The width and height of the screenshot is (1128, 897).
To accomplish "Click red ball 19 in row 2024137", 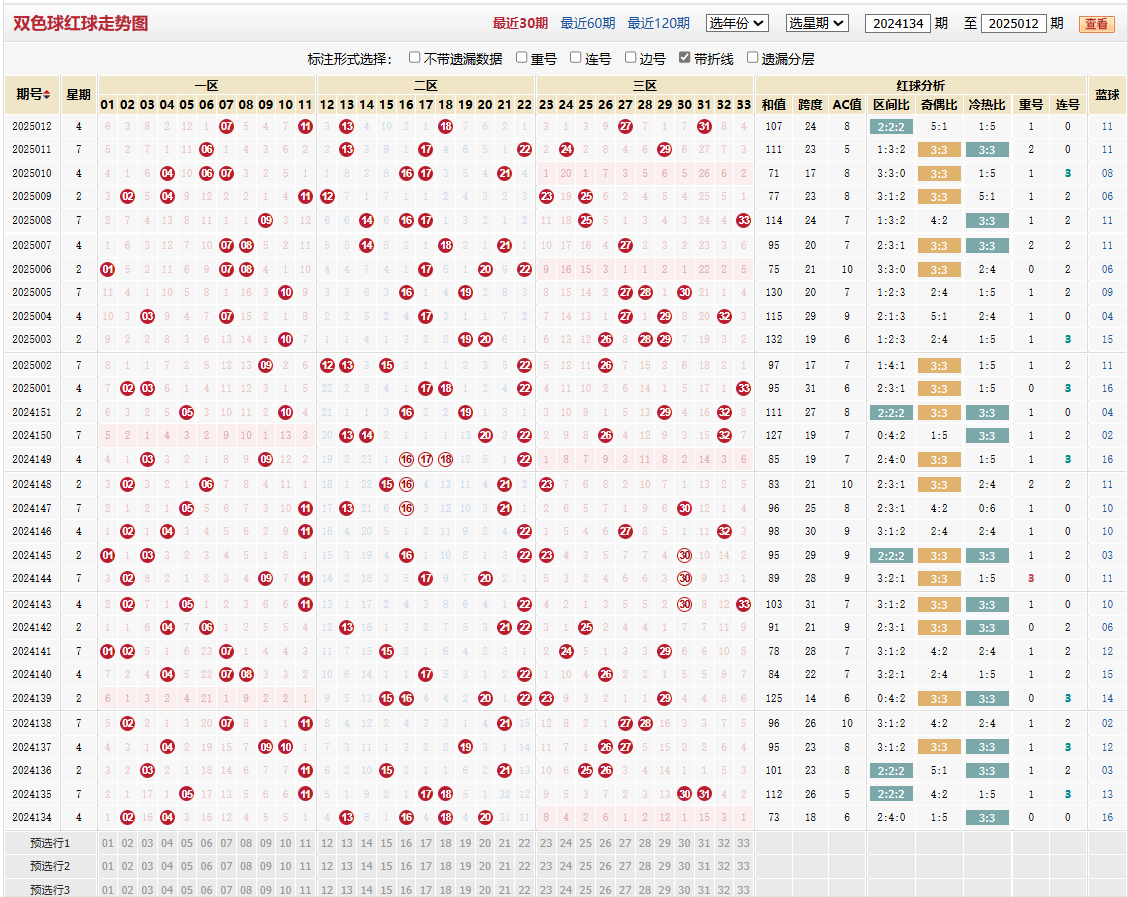I will click(465, 747).
